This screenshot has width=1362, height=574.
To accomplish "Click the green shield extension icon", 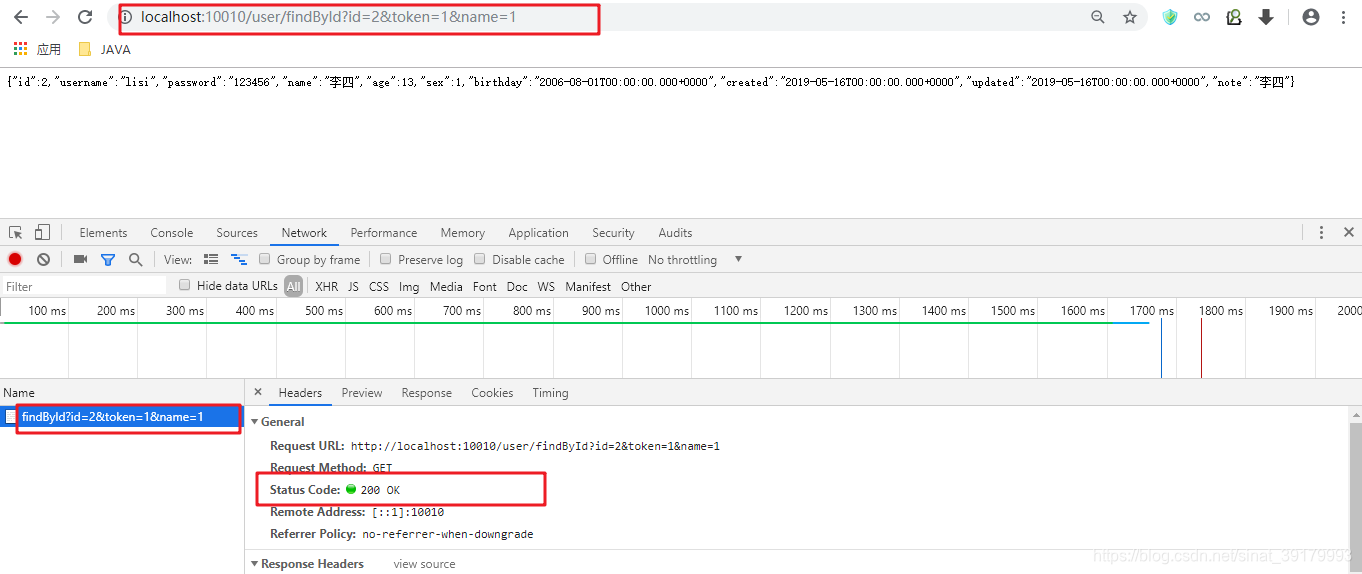I will (x=1170, y=17).
